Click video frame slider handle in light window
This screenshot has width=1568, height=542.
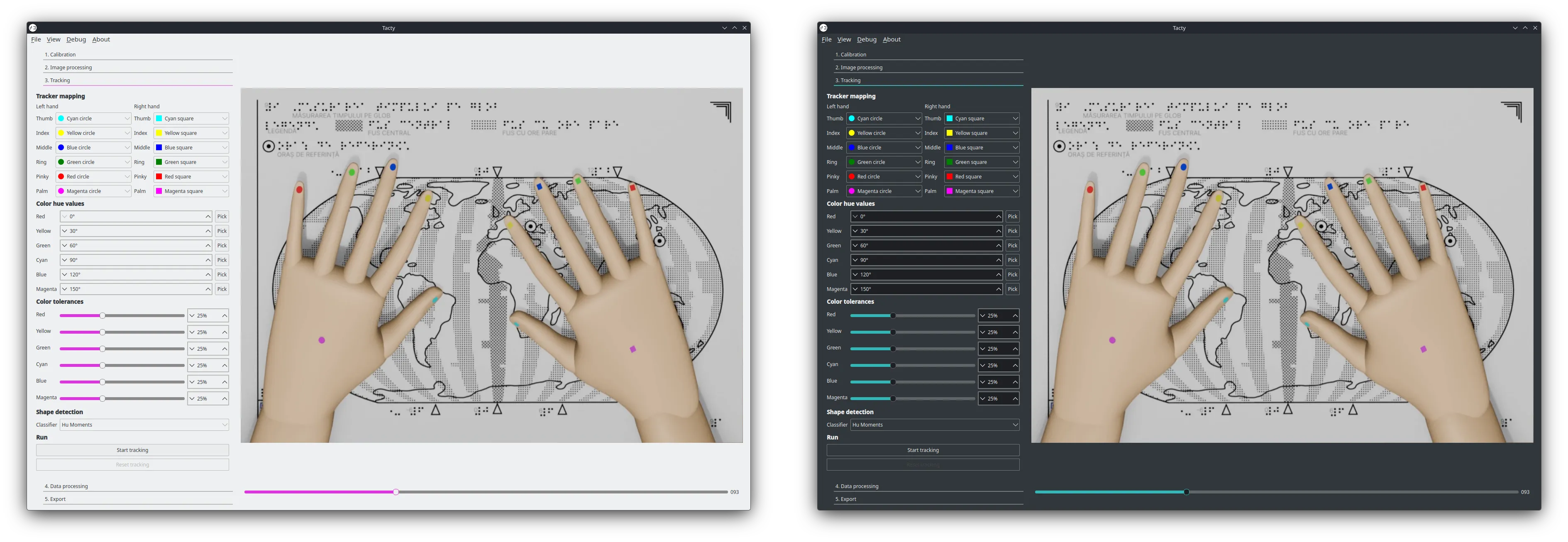396,492
